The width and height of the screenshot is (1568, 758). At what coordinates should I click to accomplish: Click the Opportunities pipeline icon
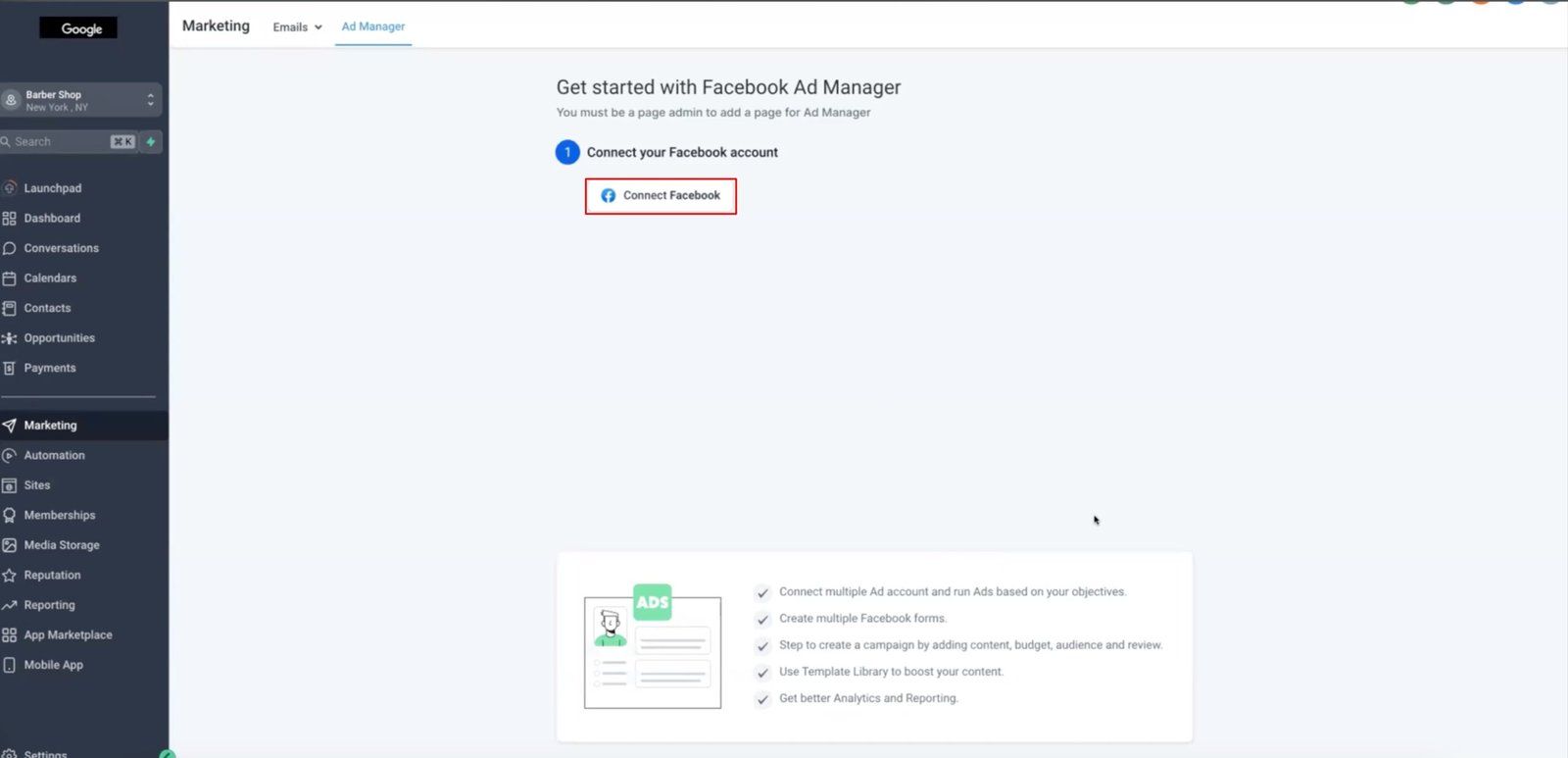[x=10, y=338]
